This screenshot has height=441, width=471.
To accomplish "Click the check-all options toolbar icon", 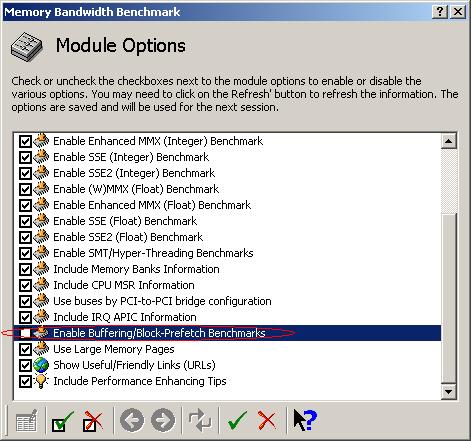I will click(62, 421).
